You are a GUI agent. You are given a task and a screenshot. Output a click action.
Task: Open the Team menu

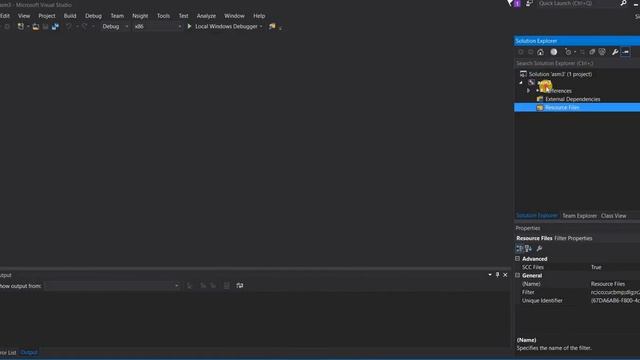117,16
